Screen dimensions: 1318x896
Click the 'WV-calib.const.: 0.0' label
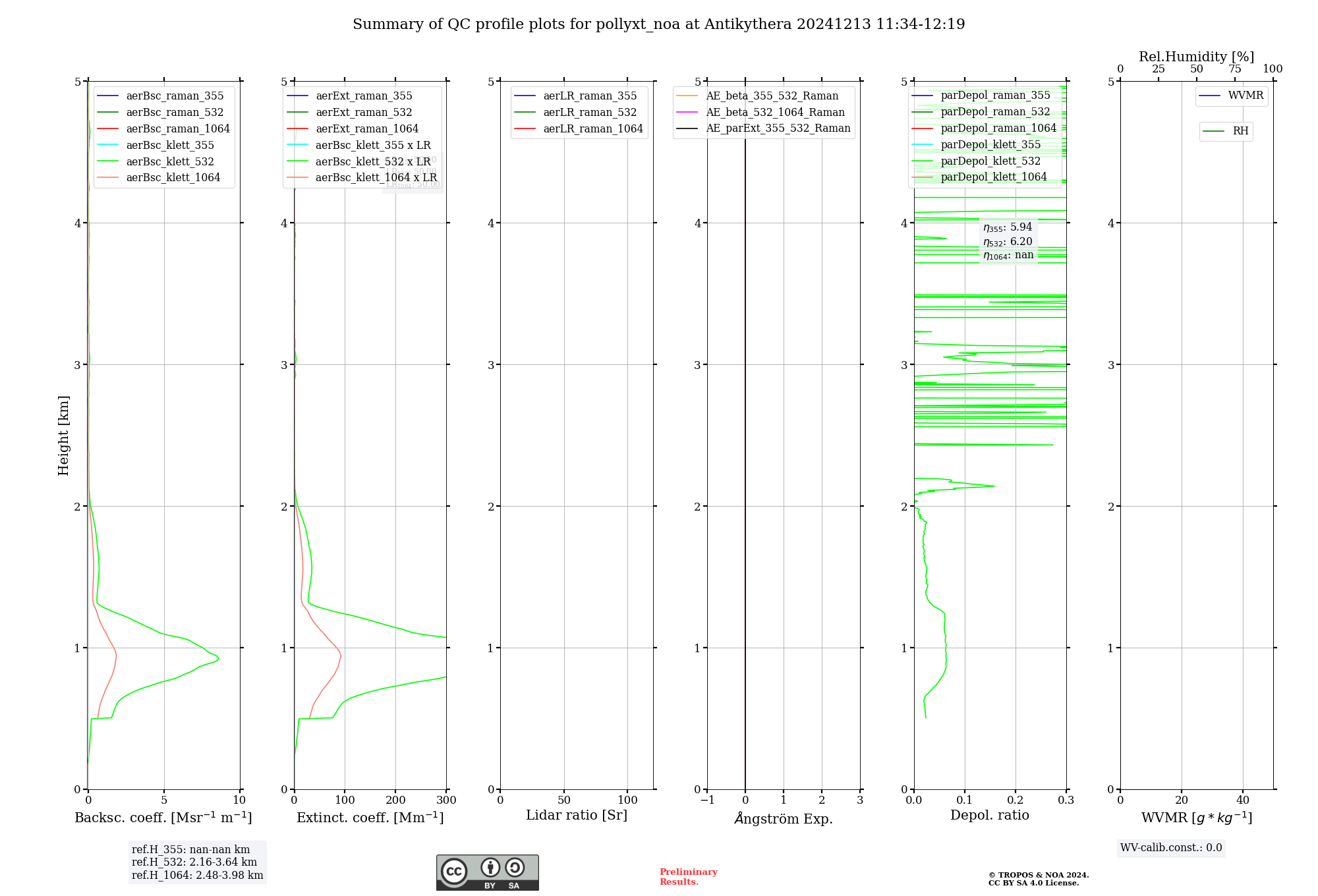[x=1171, y=848]
